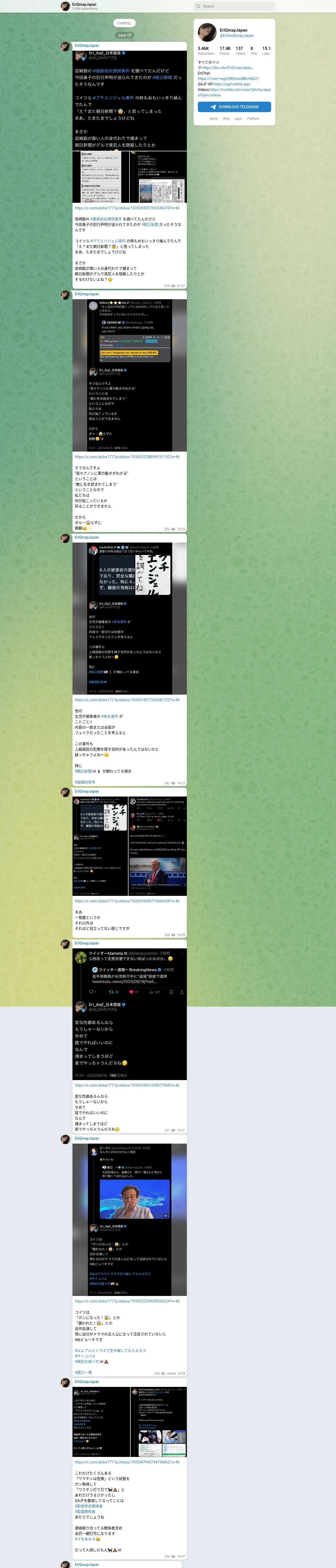The height and width of the screenshot is (1568, 336).
Task: Open the 137 Videos stat
Action: (x=240, y=50)
